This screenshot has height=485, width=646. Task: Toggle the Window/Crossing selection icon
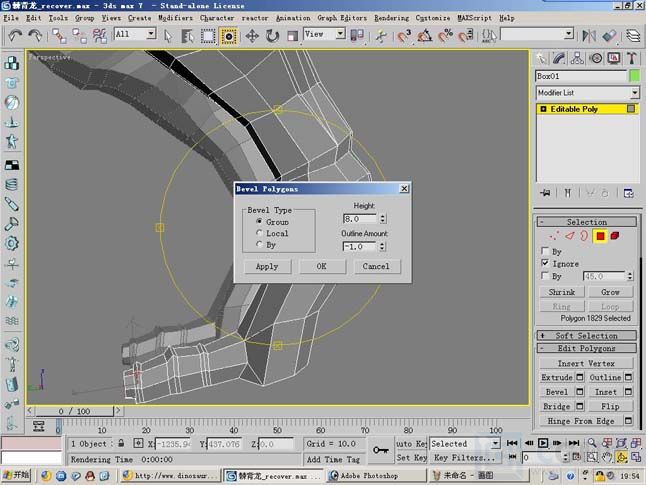[x=228, y=36]
